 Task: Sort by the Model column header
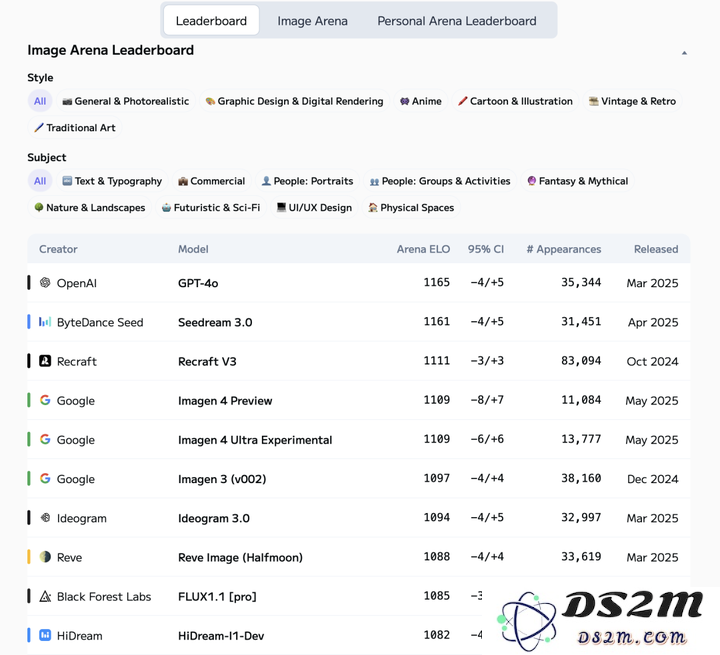coord(193,249)
